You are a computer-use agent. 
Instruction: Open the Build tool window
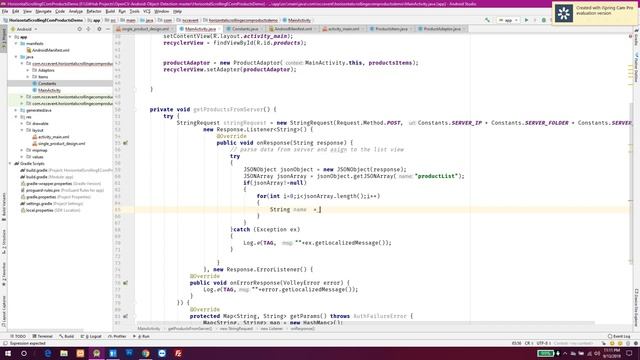67,336
